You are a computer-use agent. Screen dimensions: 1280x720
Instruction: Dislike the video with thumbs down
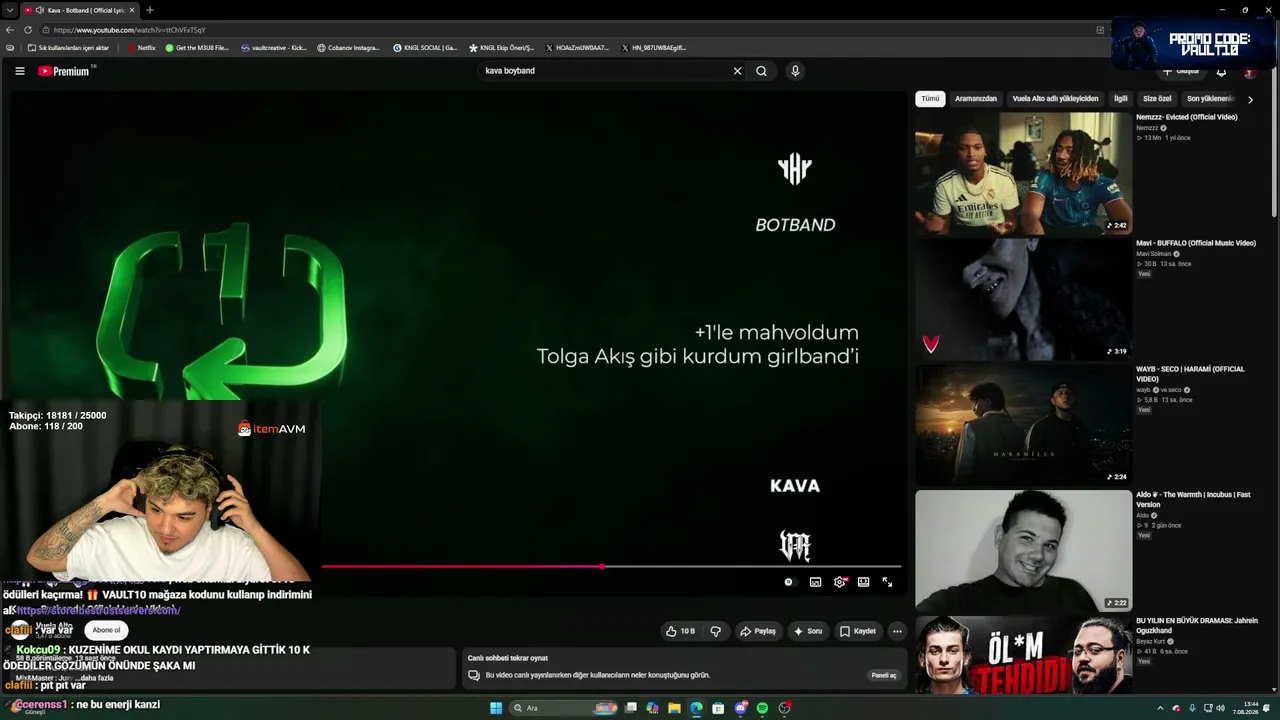pyautogui.click(x=715, y=631)
